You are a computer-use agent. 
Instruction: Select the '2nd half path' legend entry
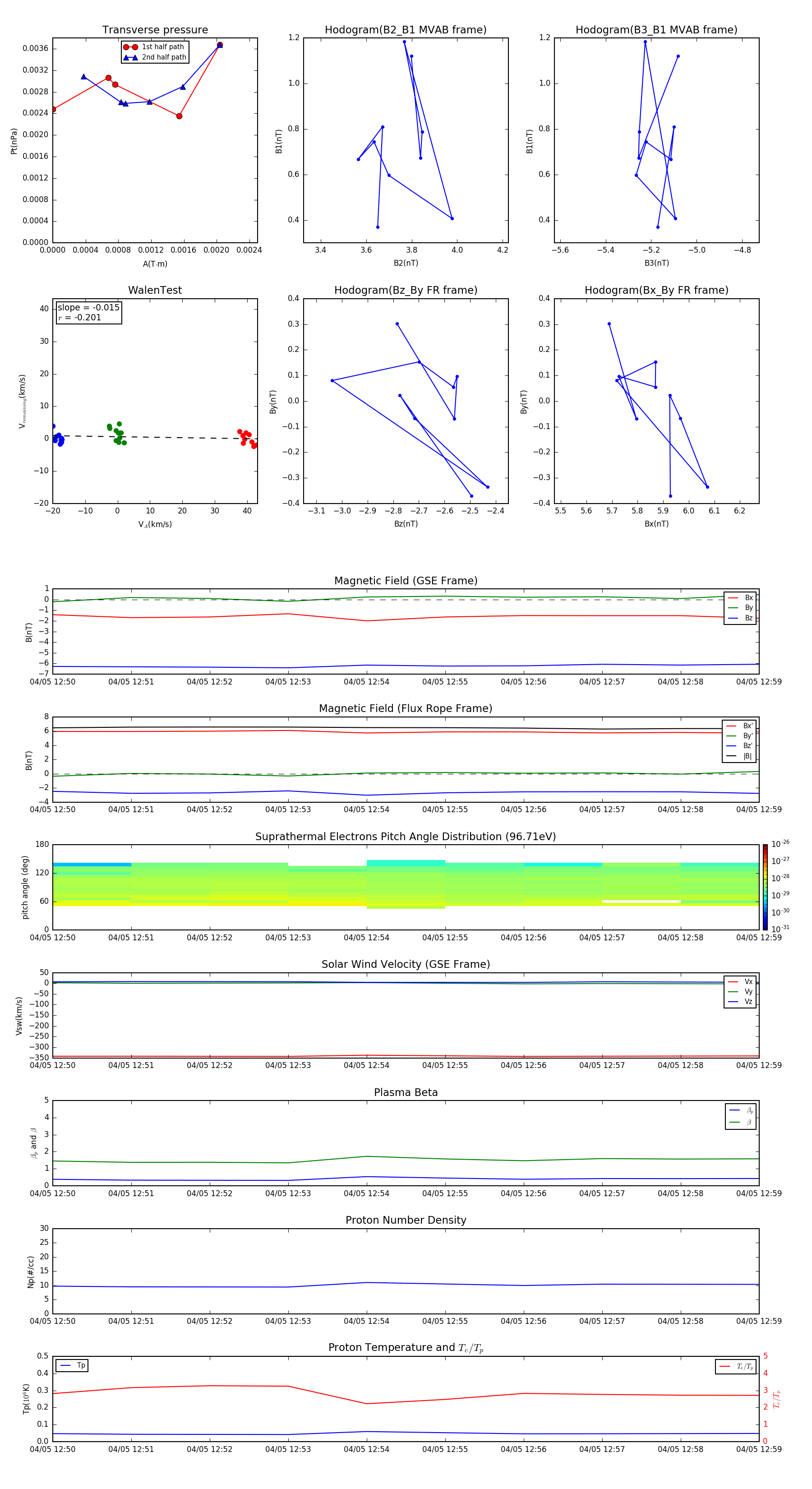coord(154,57)
